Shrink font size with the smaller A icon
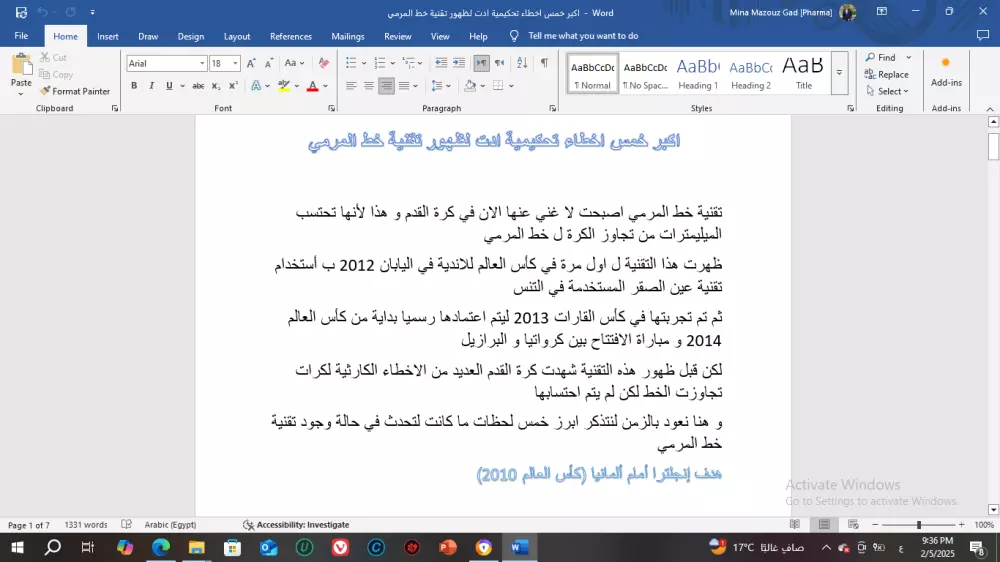Viewport: 1000px width, 562px height. pos(268,63)
